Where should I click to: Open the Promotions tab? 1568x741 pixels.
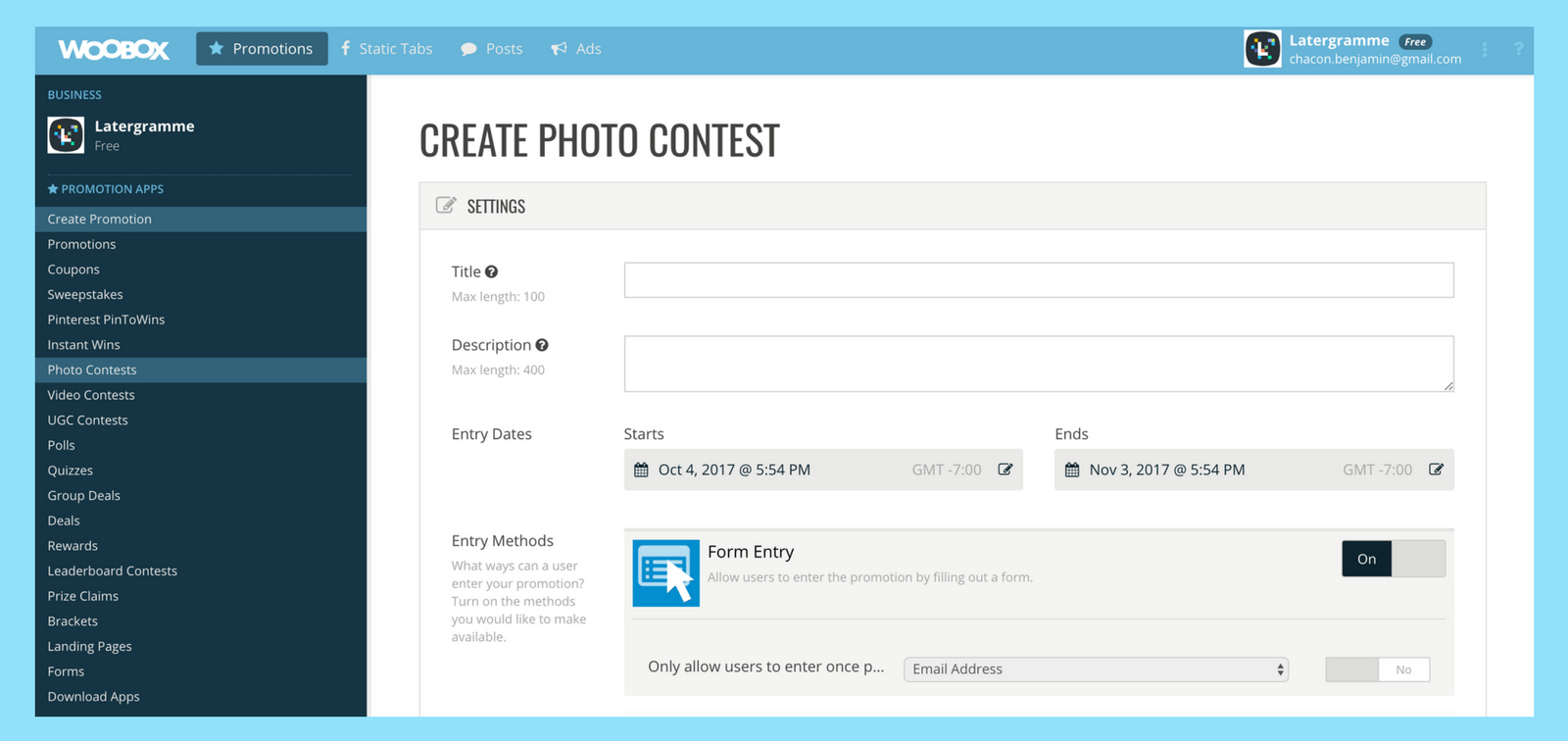[262, 48]
